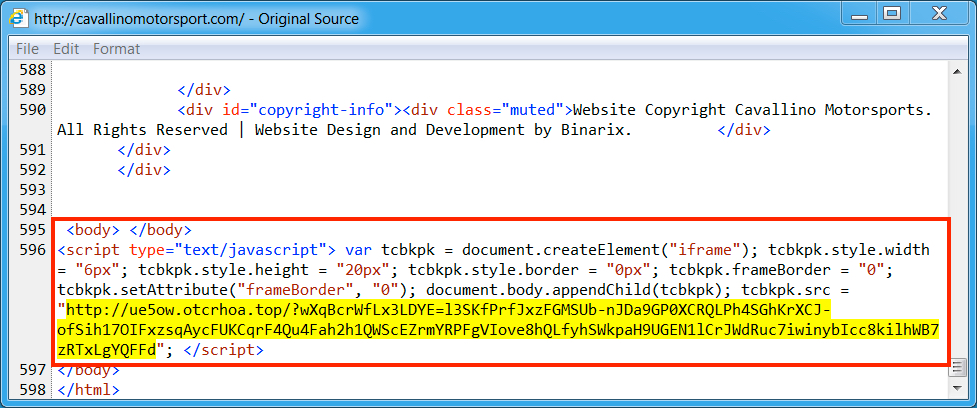This screenshot has height=408, width=977.
Task: Click line number 588
Action: [x=33, y=70]
